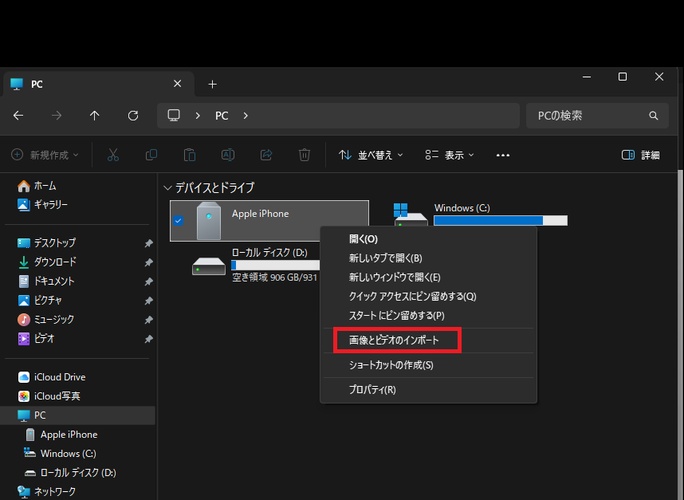Click the Up arrow navigation button
The image size is (684, 500).
pyautogui.click(x=95, y=116)
